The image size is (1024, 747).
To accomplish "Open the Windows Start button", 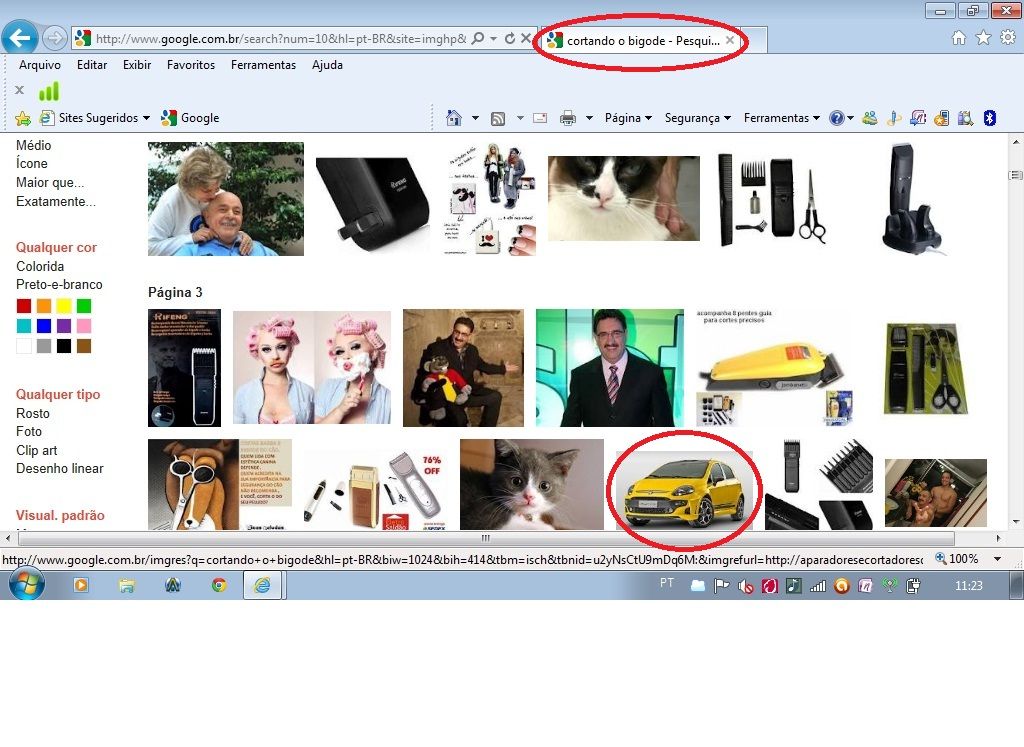I will tap(25, 585).
